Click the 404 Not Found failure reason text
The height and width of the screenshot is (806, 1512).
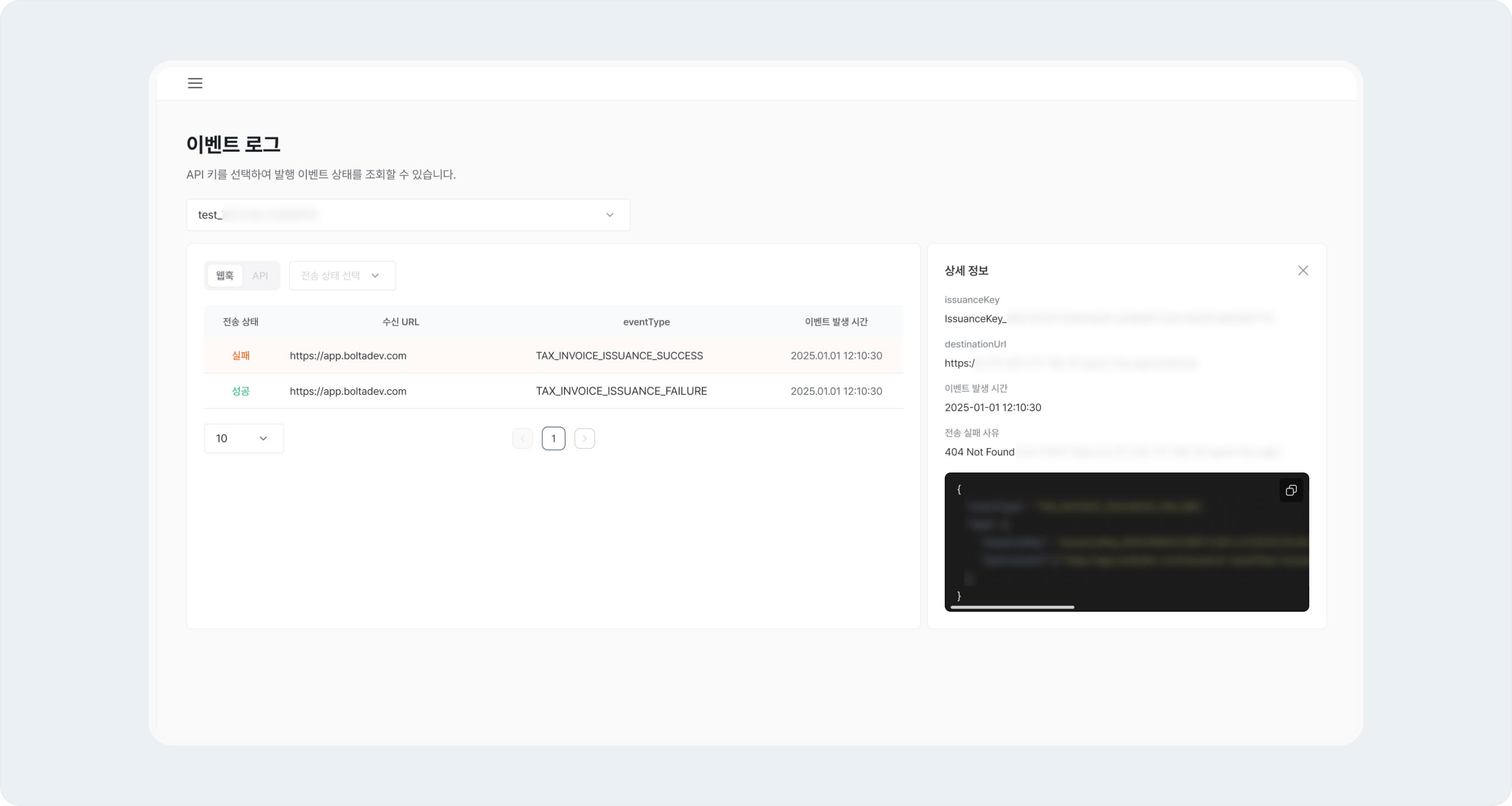pyautogui.click(x=979, y=452)
